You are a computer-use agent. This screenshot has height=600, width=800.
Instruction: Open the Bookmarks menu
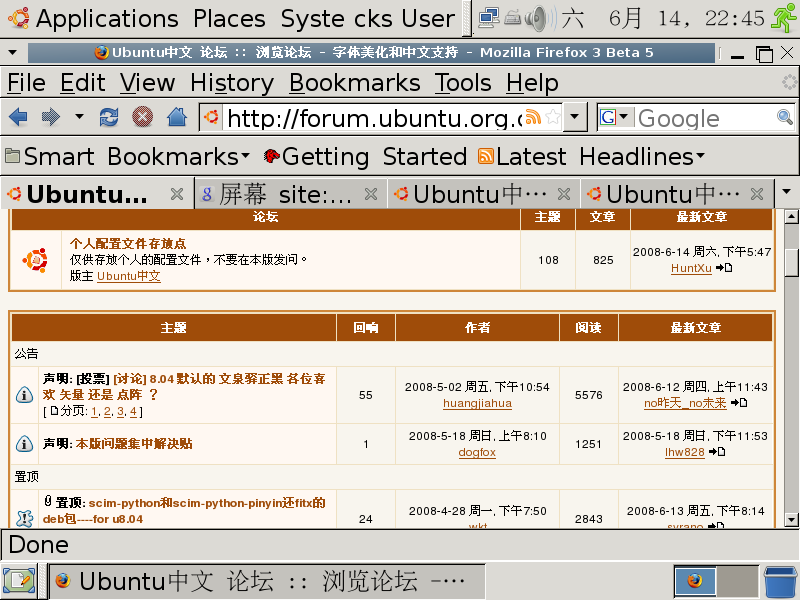tap(355, 83)
